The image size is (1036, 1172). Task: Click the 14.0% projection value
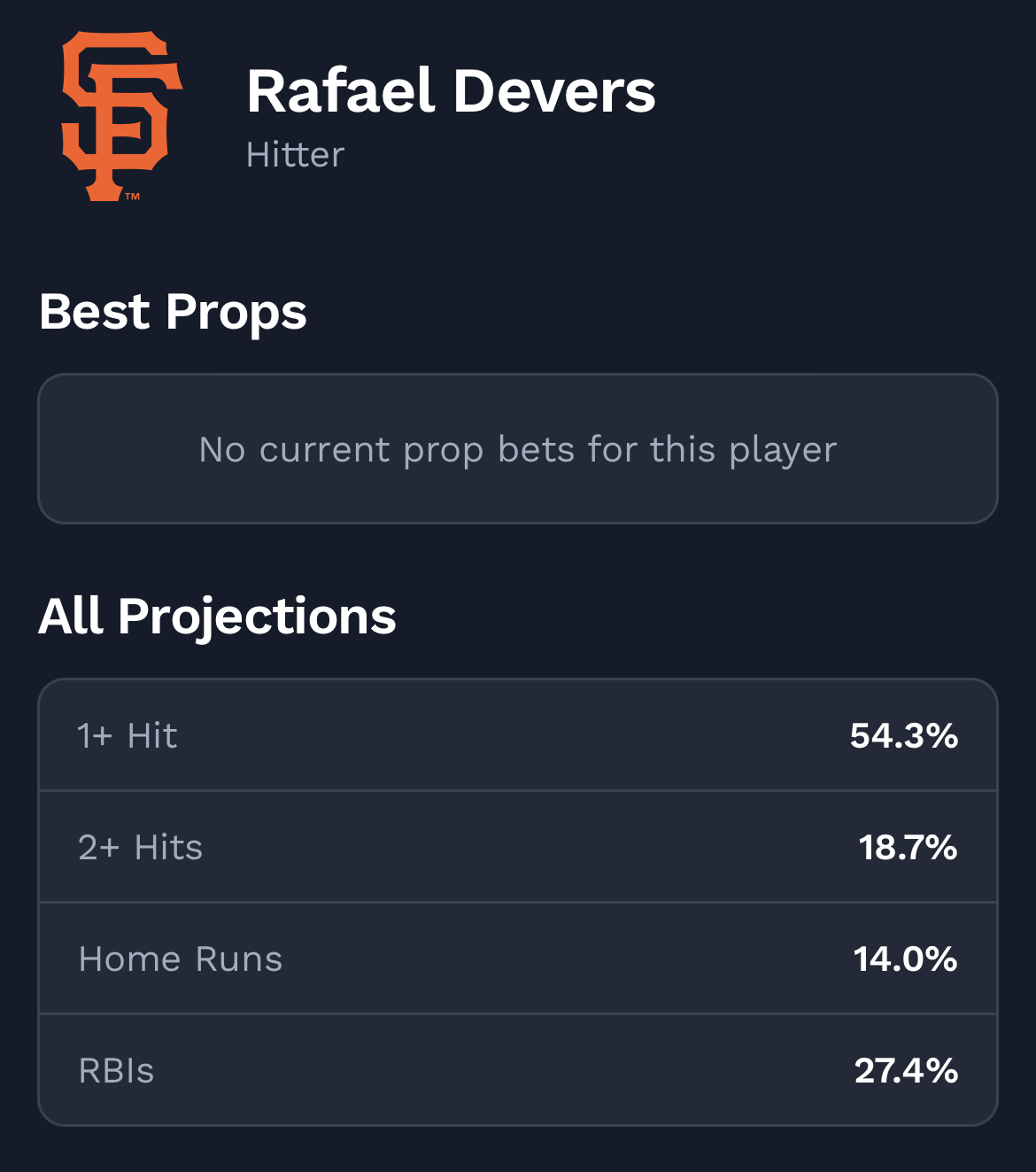click(905, 959)
